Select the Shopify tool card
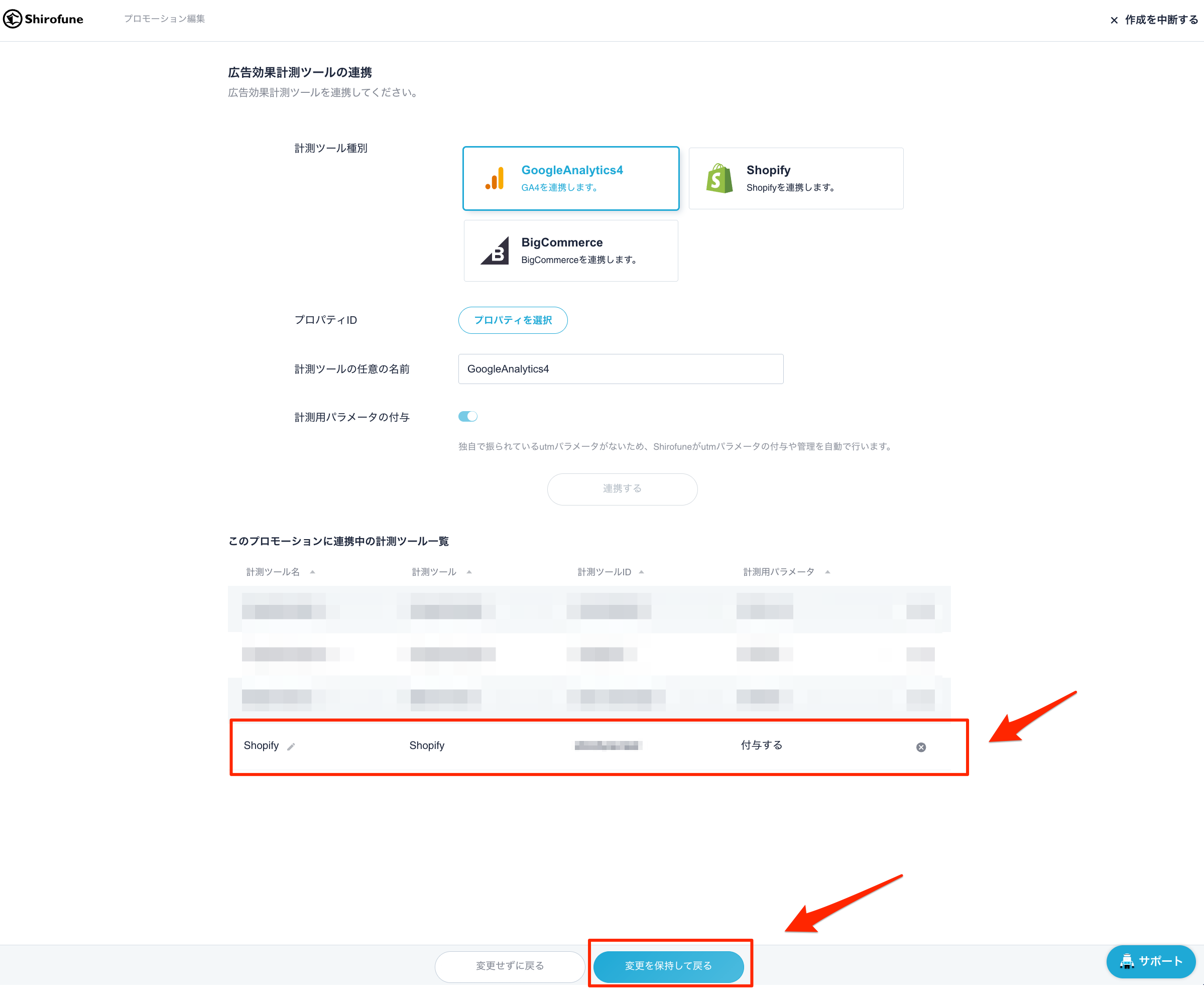Screen dimensions: 1204x1008 (x=796, y=178)
